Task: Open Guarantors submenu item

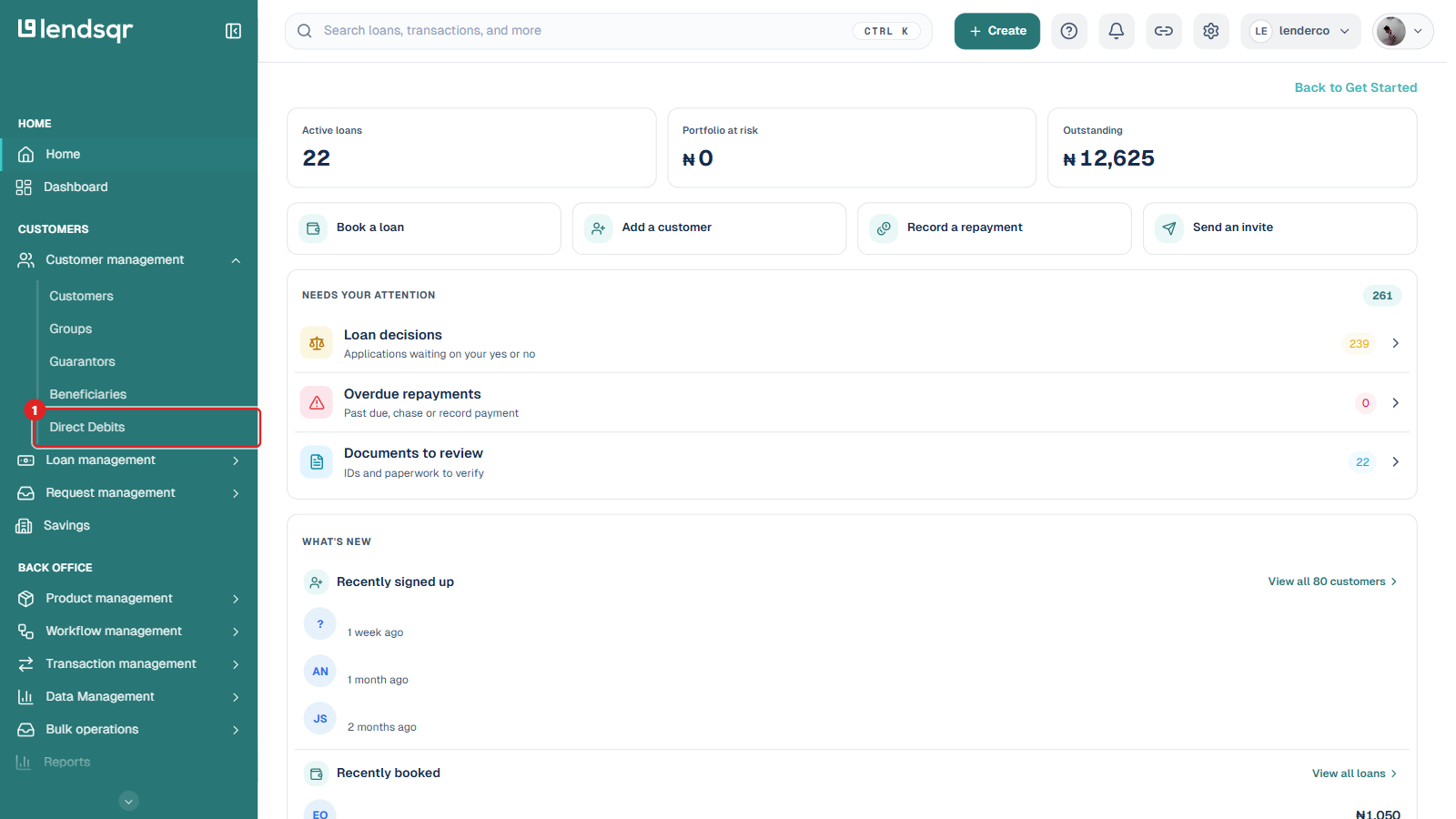Action: click(83, 362)
